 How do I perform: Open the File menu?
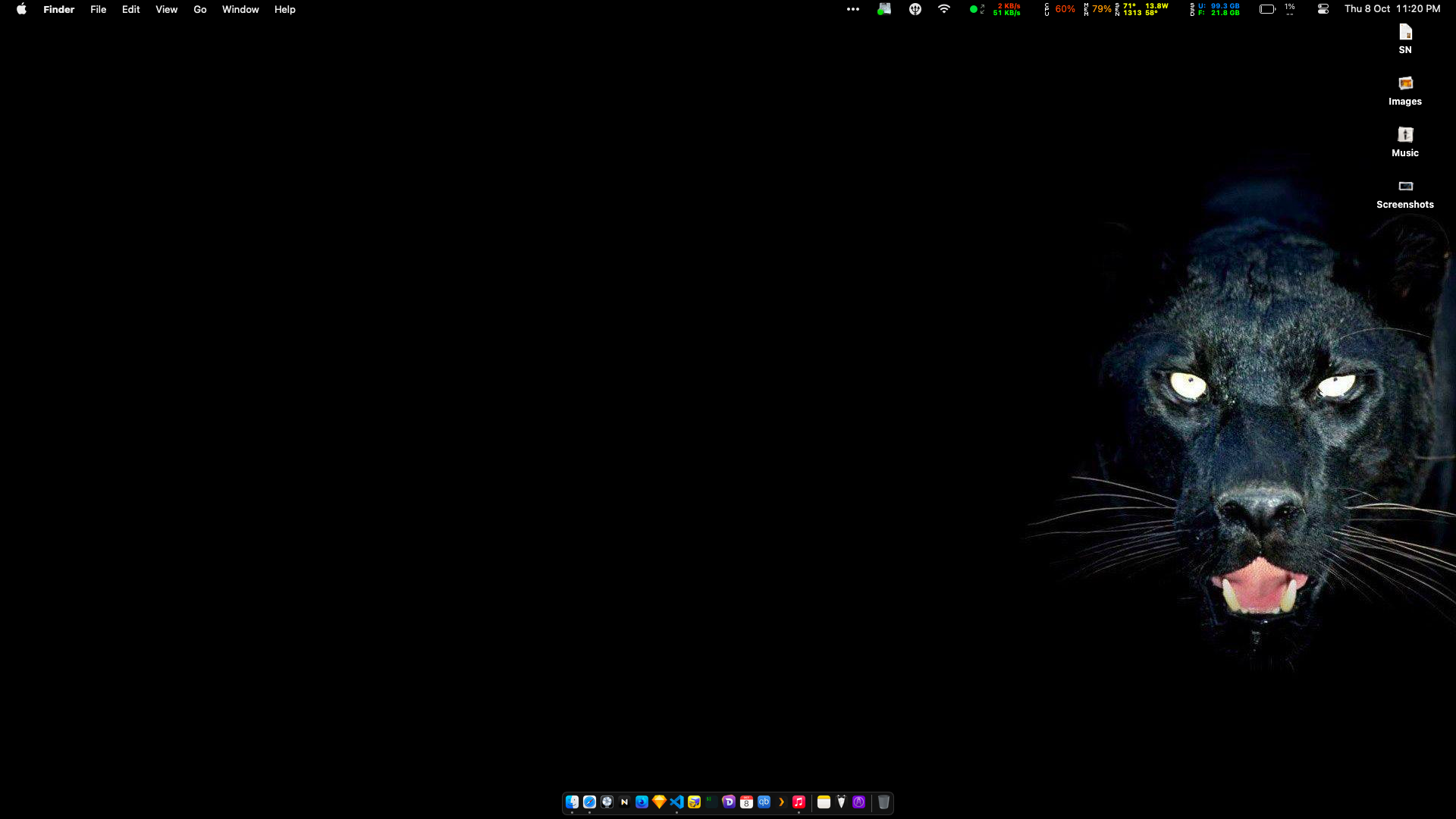98,9
